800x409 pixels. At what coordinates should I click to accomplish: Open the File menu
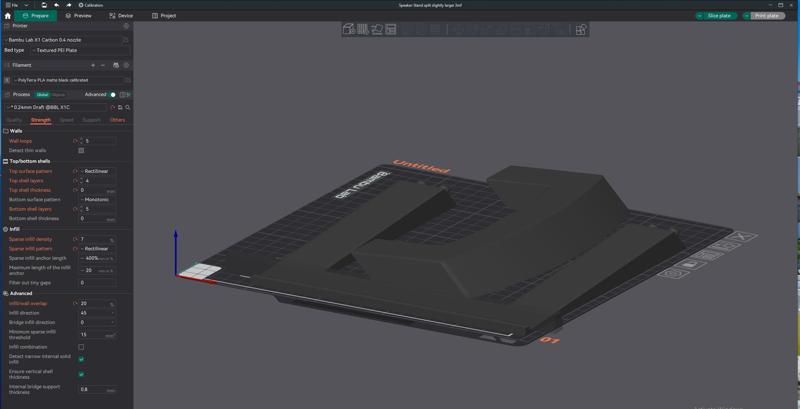(x=12, y=5)
